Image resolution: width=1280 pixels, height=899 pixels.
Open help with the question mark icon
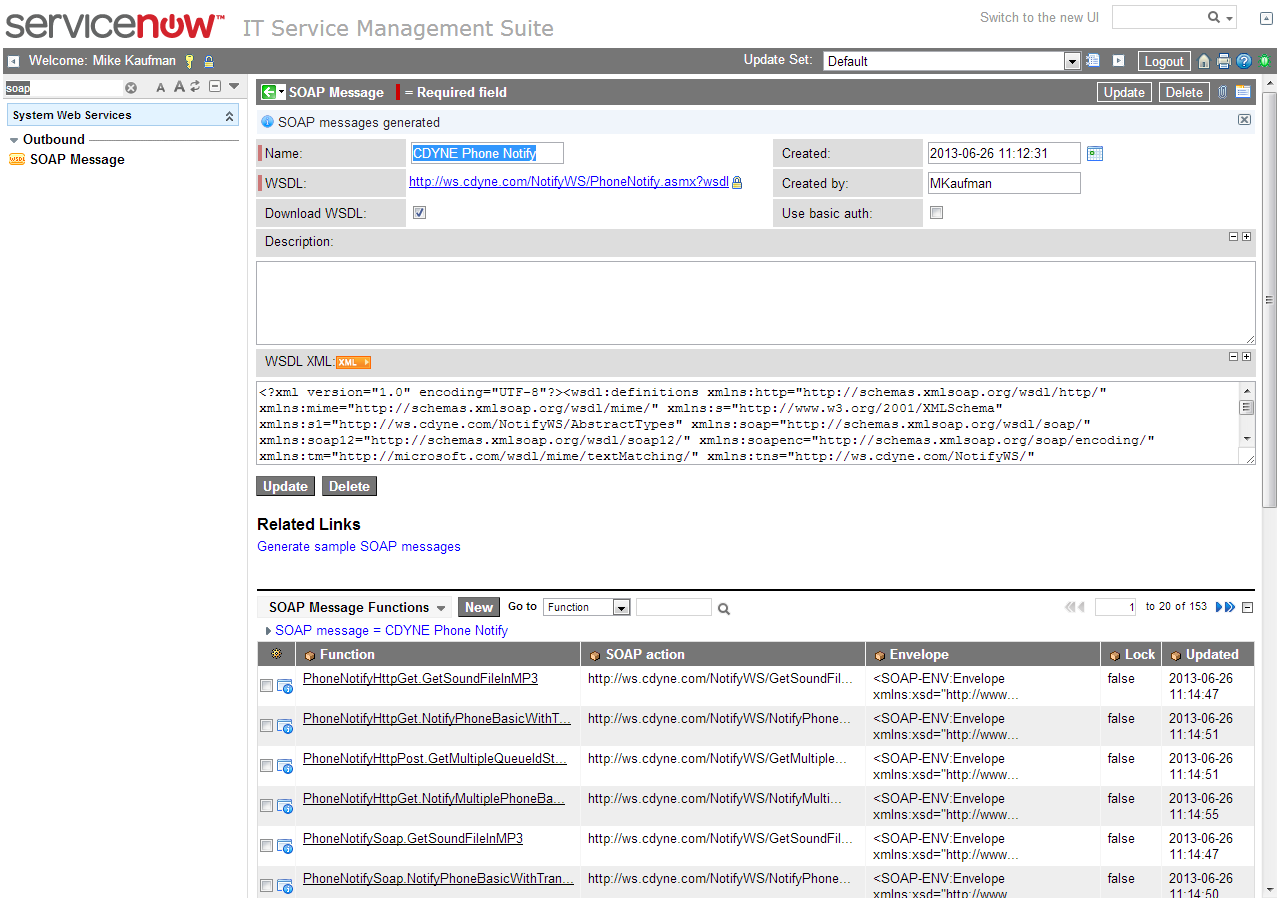(1244, 61)
